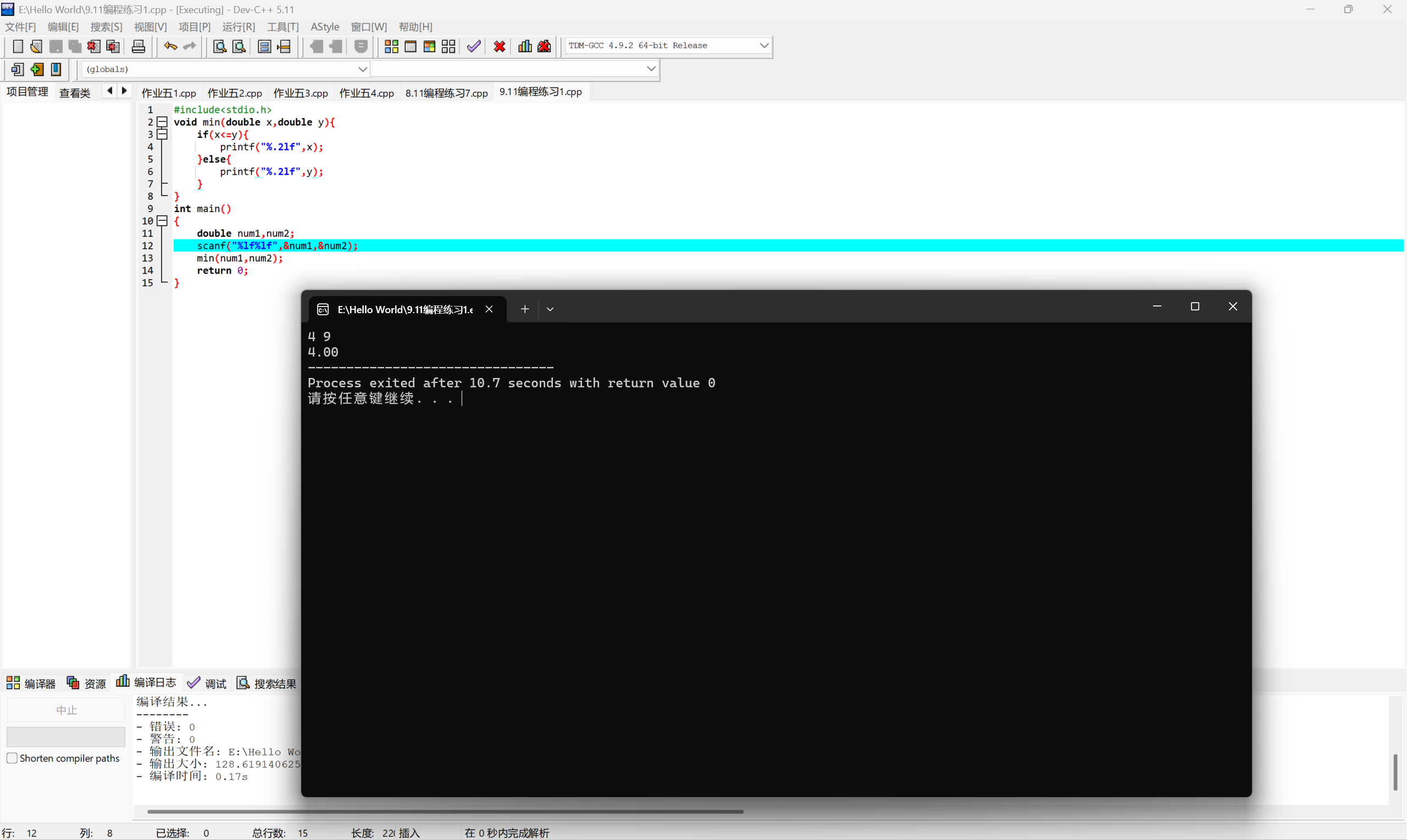
Task: Click the bar chart profile analysis icon
Action: pyautogui.click(x=525, y=46)
